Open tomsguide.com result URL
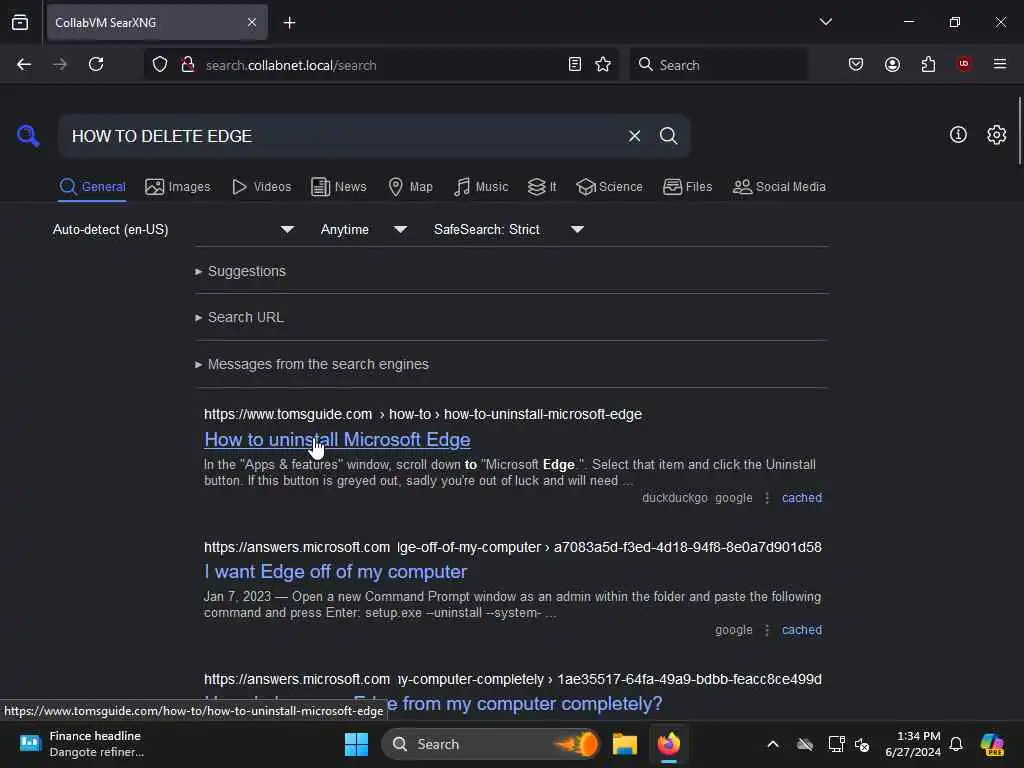The image size is (1024, 768). [x=423, y=414]
